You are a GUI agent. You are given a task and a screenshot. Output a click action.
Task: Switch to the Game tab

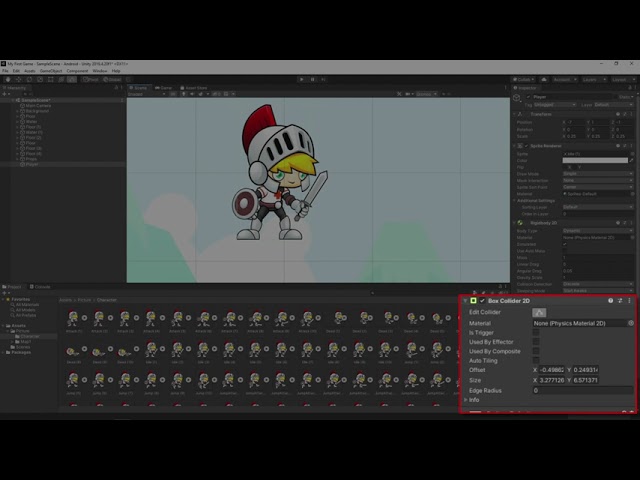pyautogui.click(x=163, y=88)
